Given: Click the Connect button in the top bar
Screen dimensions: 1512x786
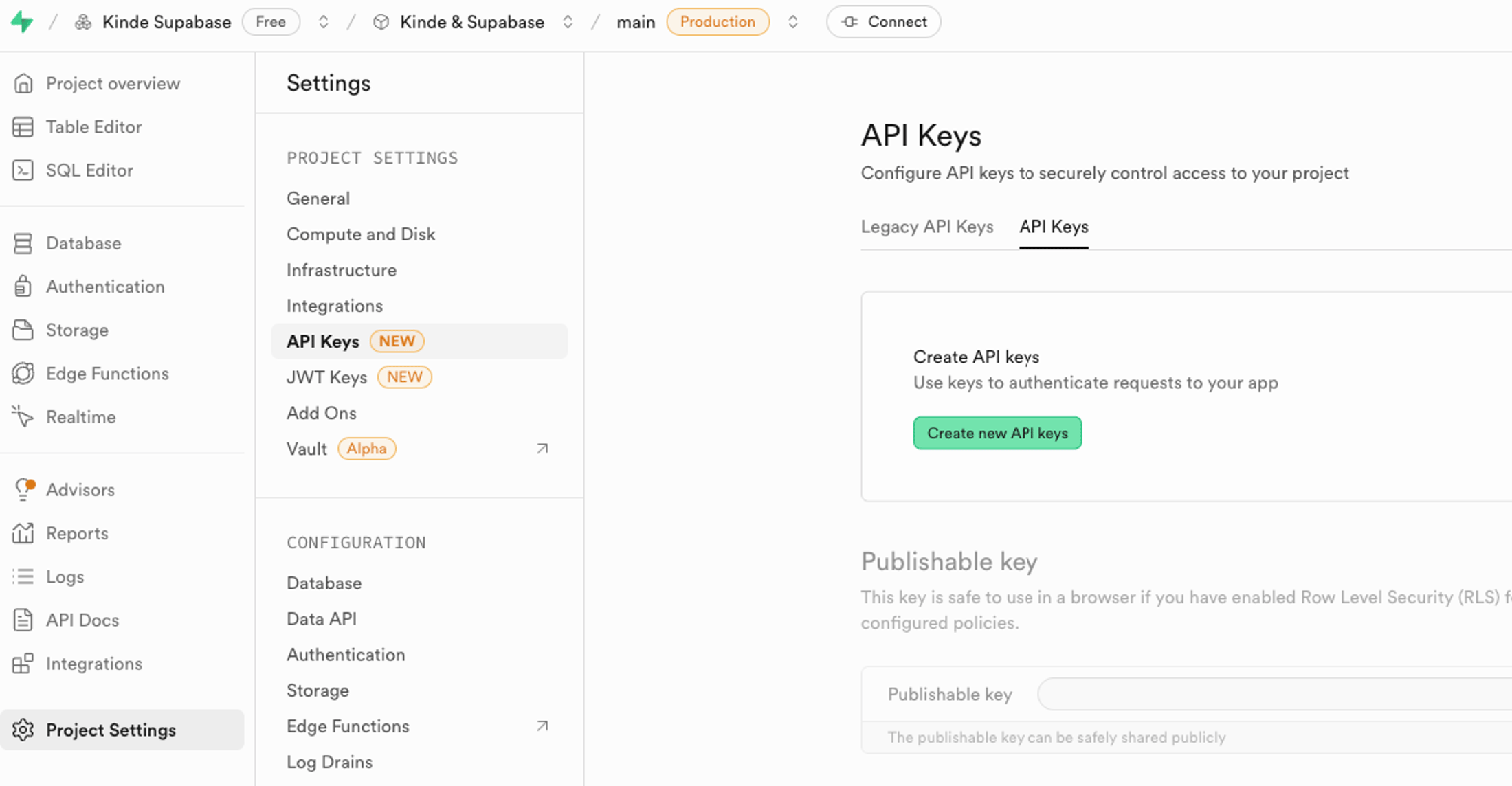Looking at the screenshot, I should [883, 21].
